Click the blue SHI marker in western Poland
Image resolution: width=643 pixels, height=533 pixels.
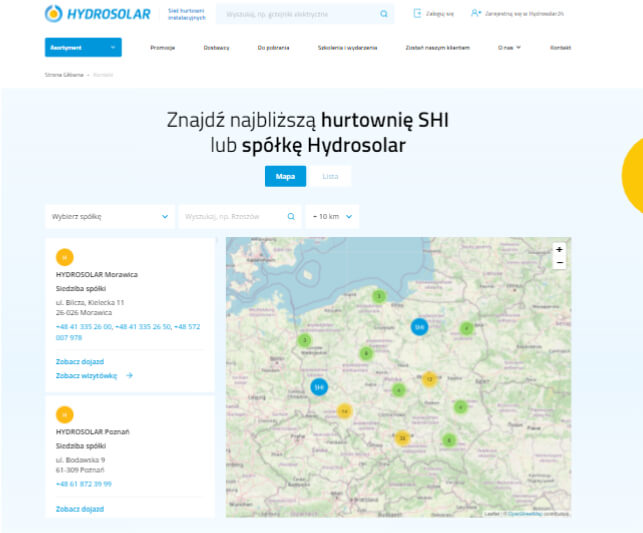[319, 387]
